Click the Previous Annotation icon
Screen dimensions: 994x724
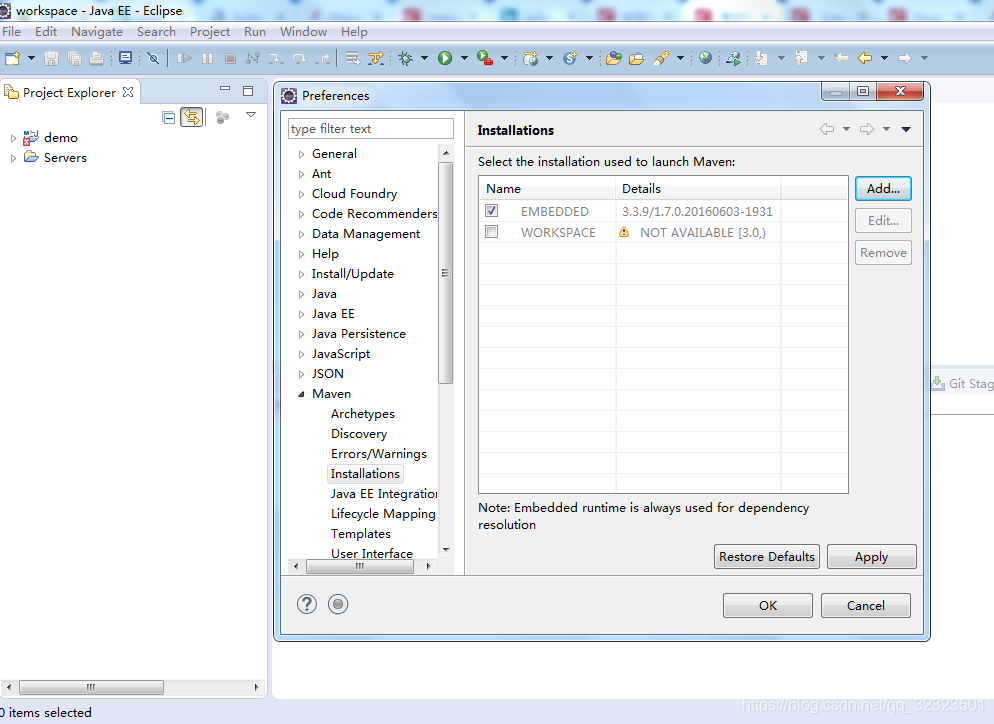(801, 58)
